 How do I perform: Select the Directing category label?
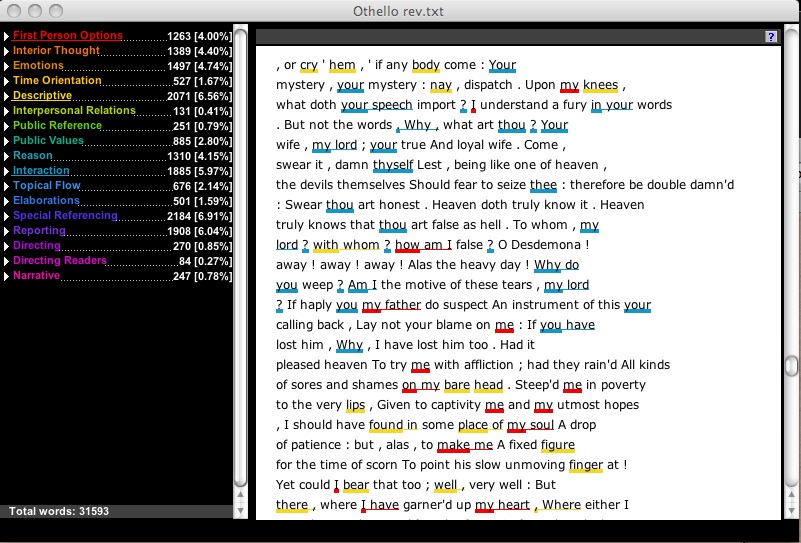coord(37,245)
